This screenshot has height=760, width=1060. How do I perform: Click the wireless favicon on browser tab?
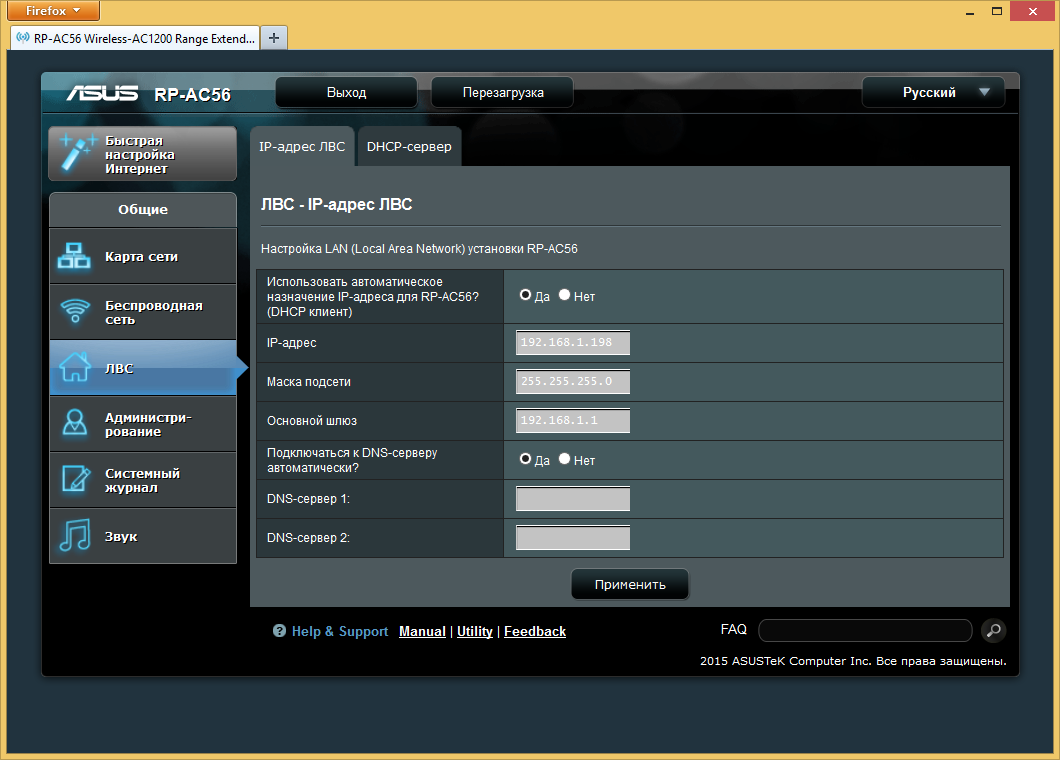point(23,38)
